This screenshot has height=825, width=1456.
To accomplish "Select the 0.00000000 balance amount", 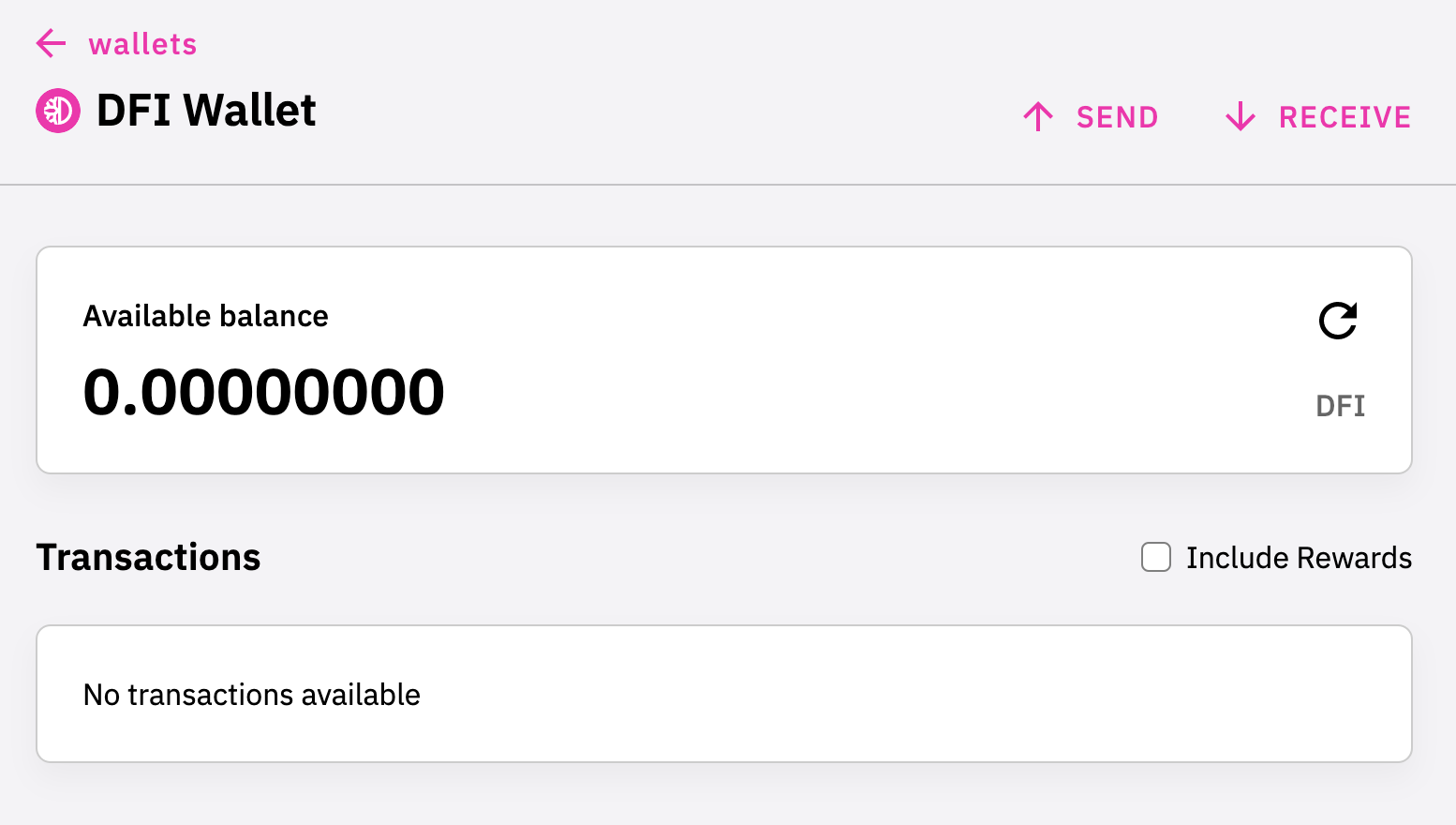I will tap(263, 392).
